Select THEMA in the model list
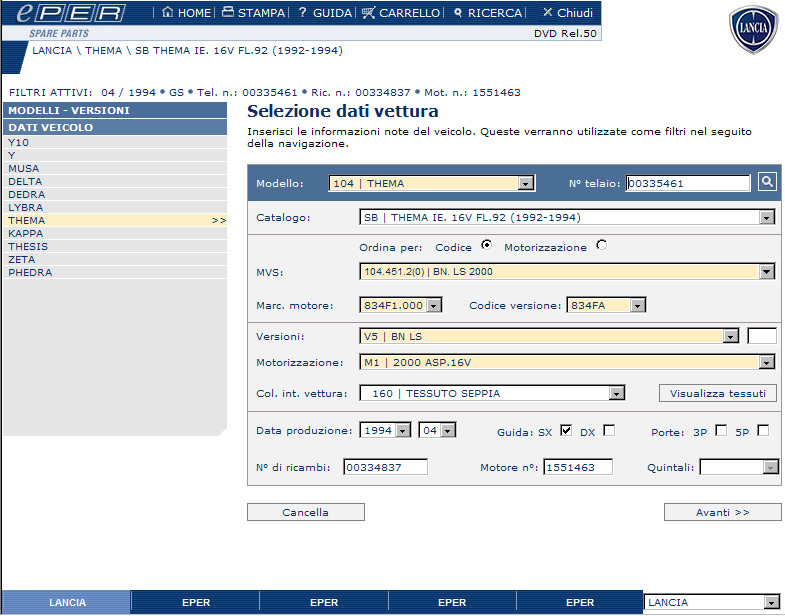 115,220
